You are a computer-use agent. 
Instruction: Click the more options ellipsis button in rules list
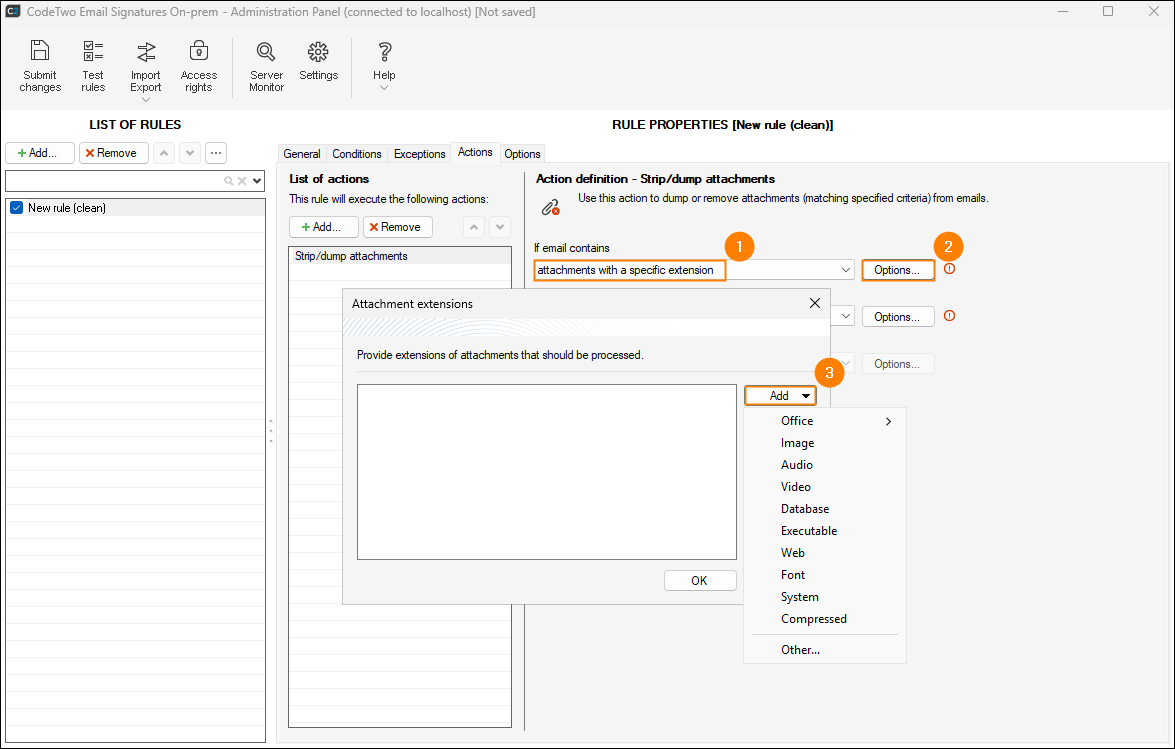pyautogui.click(x=216, y=153)
